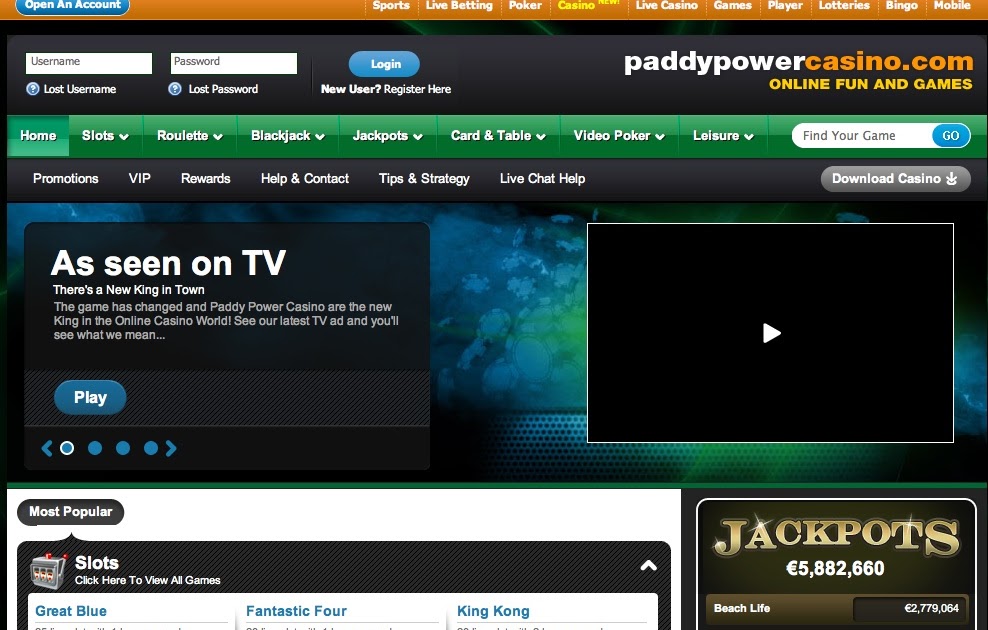Image resolution: width=988 pixels, height=630 pixels.
Task: Open Casino in top bar
Action: pyautogui.click(x=576, y=6)
